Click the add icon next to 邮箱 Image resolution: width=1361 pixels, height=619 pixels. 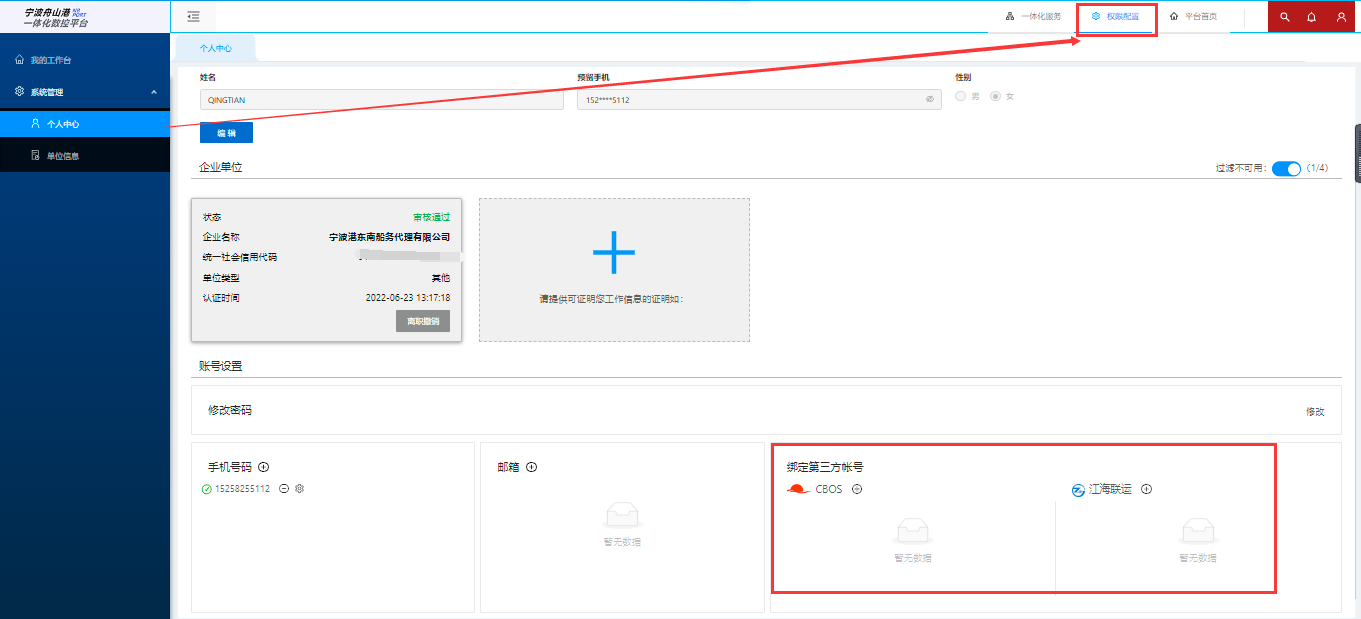point(532,467)
